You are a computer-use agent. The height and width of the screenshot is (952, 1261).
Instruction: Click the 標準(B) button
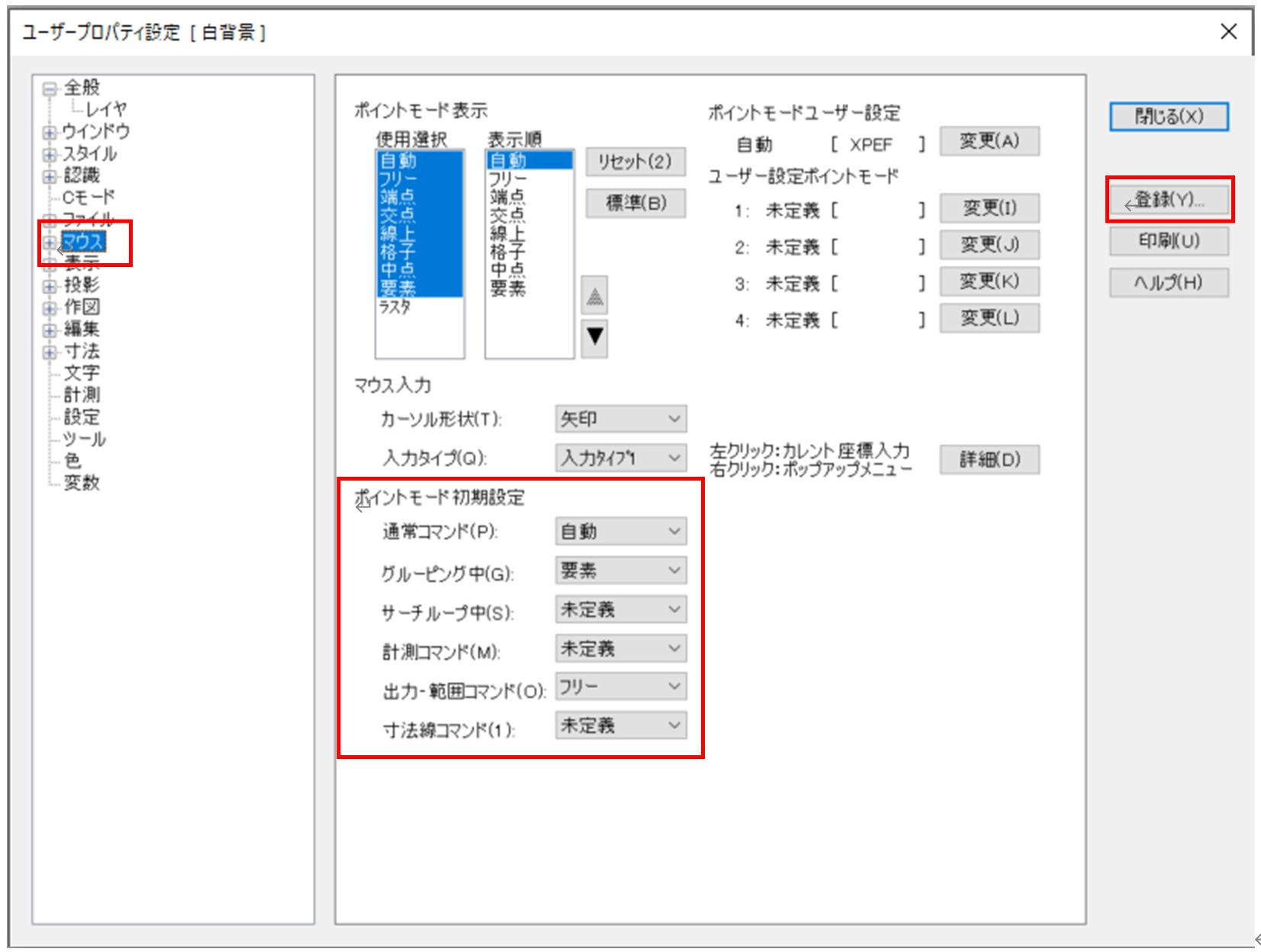coord(635,203)
